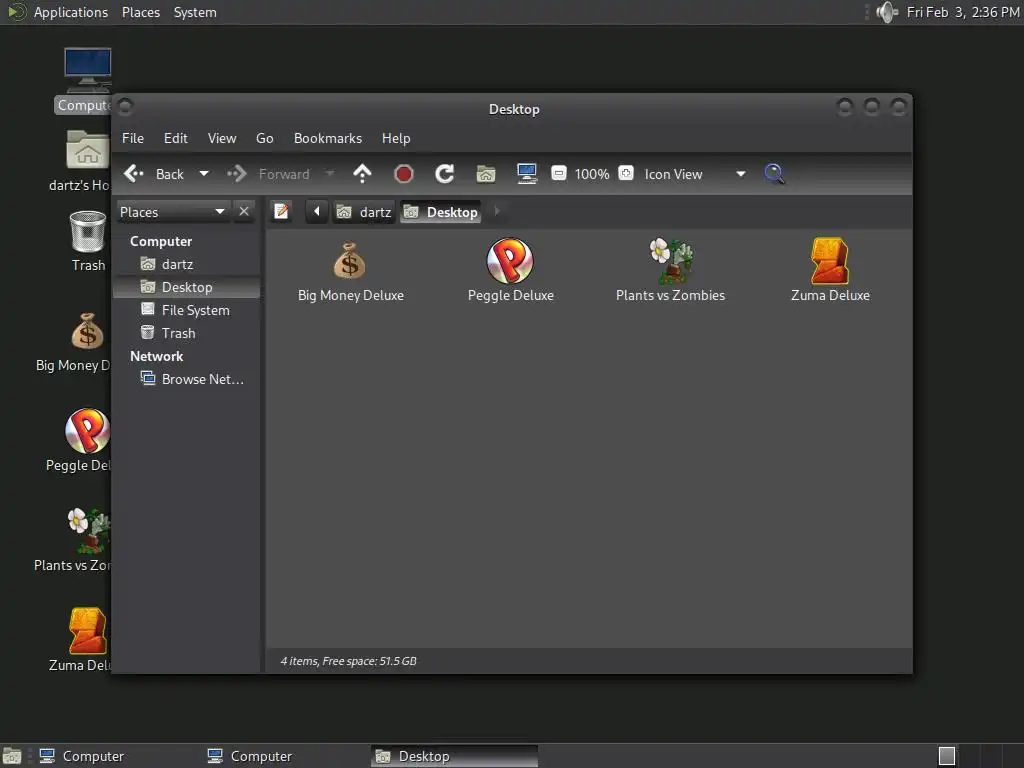Image resolution: width=1024 pixels, height=768 pixels.
Task: Click the date and time clock
Action: pyautogui.click(x=963, y=12)
